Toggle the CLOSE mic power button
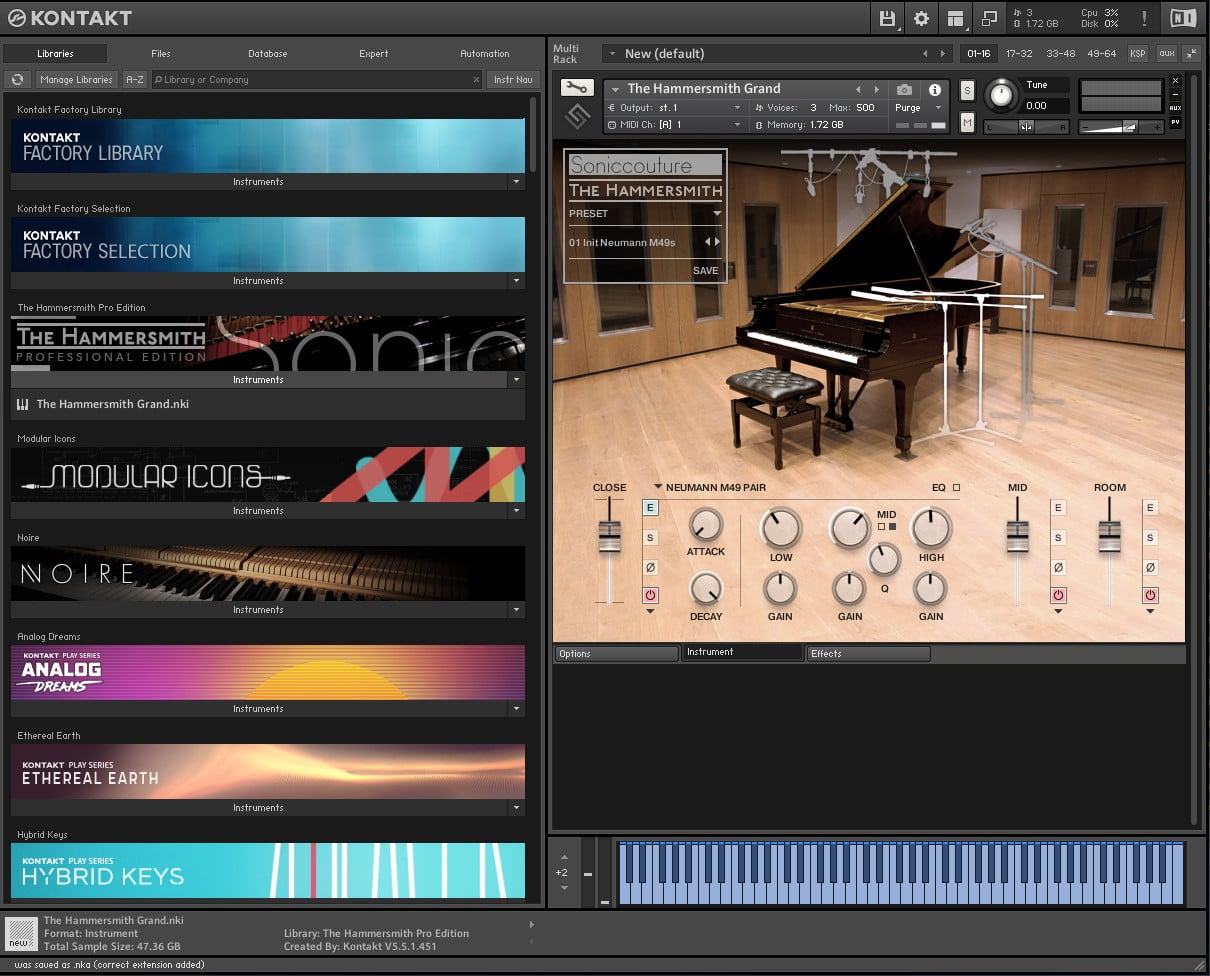 pos(650,595)
